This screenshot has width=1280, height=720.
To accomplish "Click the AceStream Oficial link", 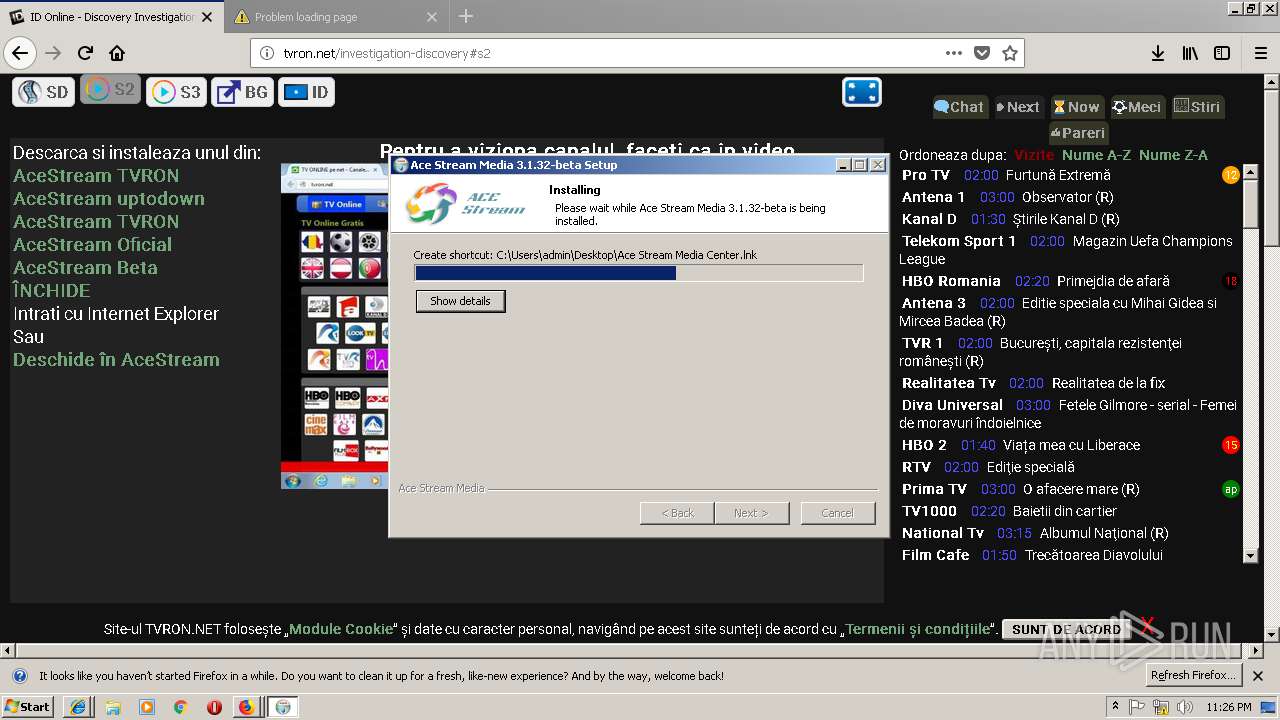I will [x=92, y=245].
